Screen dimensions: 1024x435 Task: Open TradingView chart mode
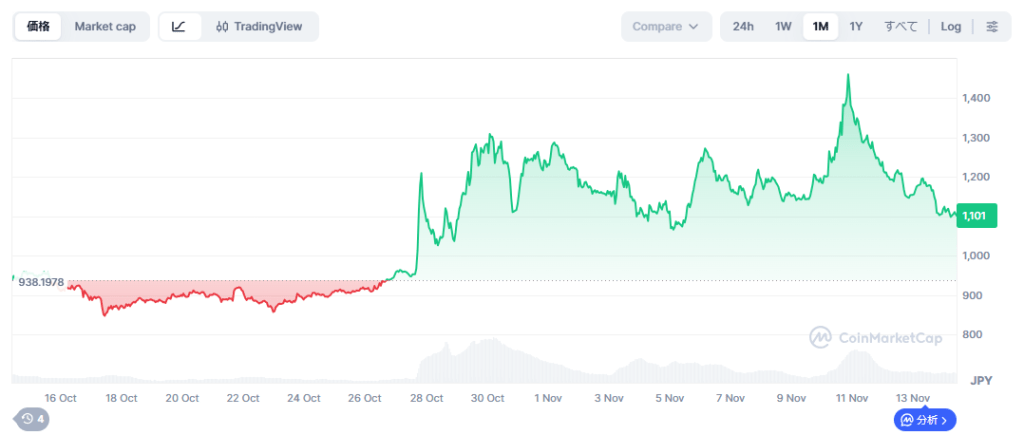coord(259,26)
